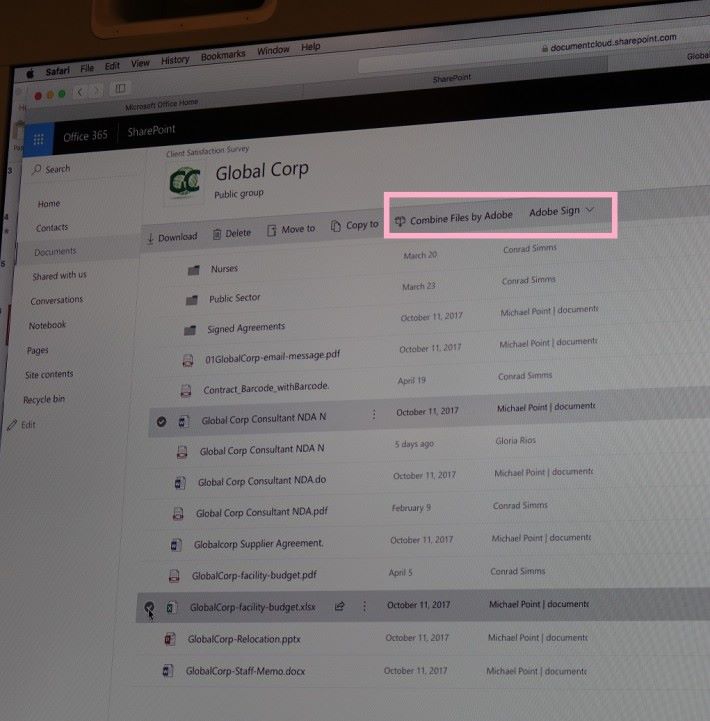The height and width of the screenshot is (721, 710).
Task: Open Safari Bookmarks menu
Action: tap(223, 55)
